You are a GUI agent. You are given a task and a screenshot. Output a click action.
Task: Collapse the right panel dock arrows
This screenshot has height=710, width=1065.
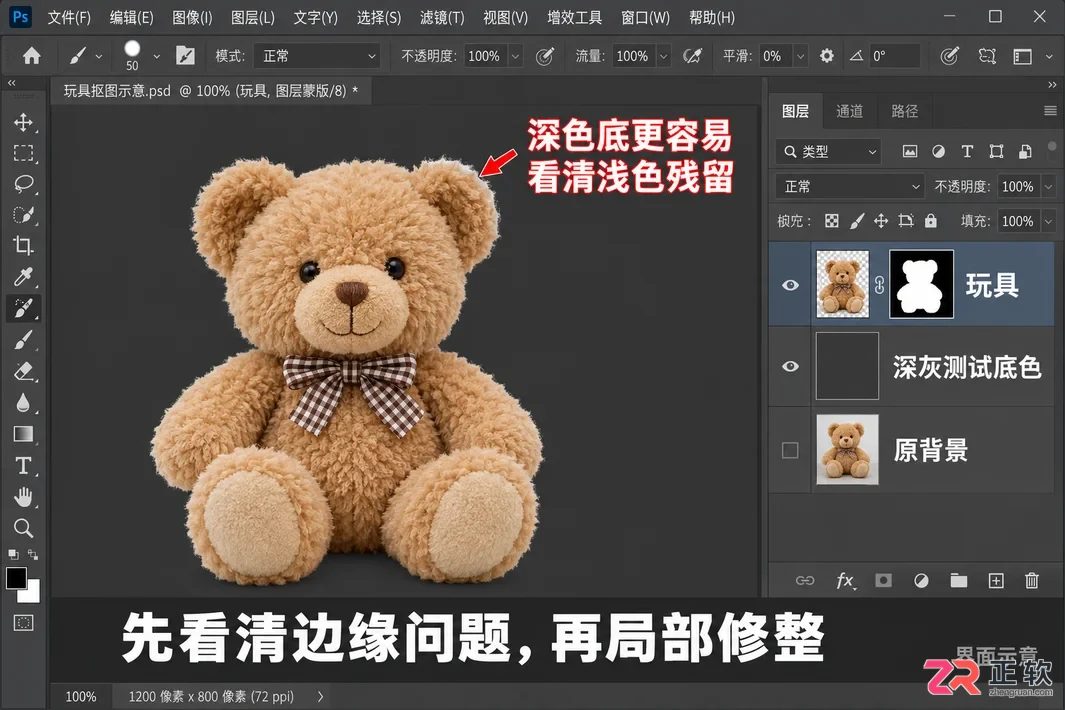pyautogui.click(x=1052, y=84)
